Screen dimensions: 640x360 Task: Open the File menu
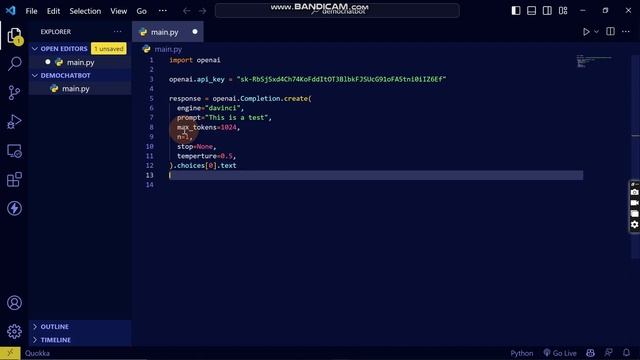pos(31,11)
